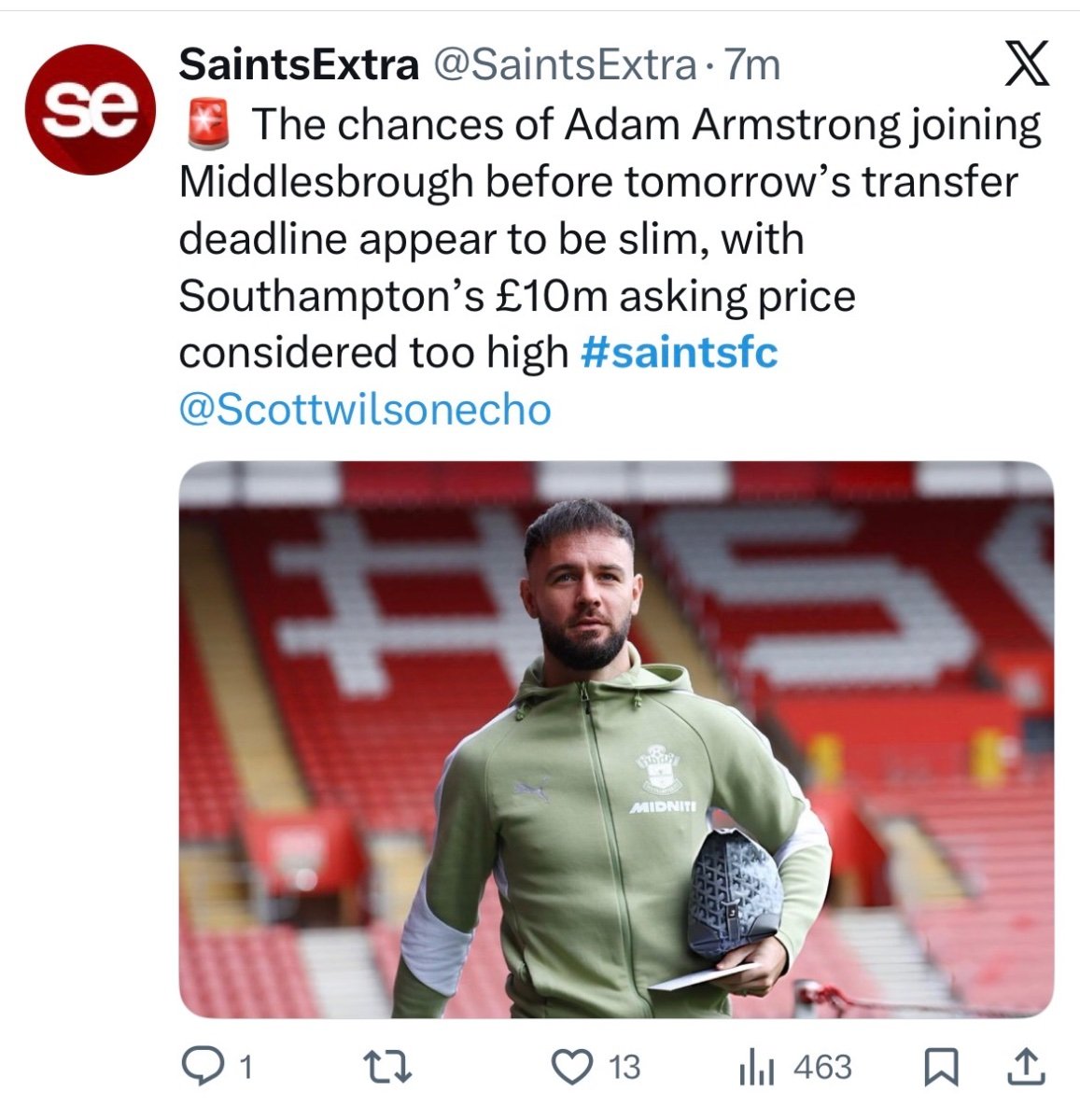Open the tweet via the 7m timestamp
The height and width of the screenshot is (1120, 1080).
(x=752, y=65)
